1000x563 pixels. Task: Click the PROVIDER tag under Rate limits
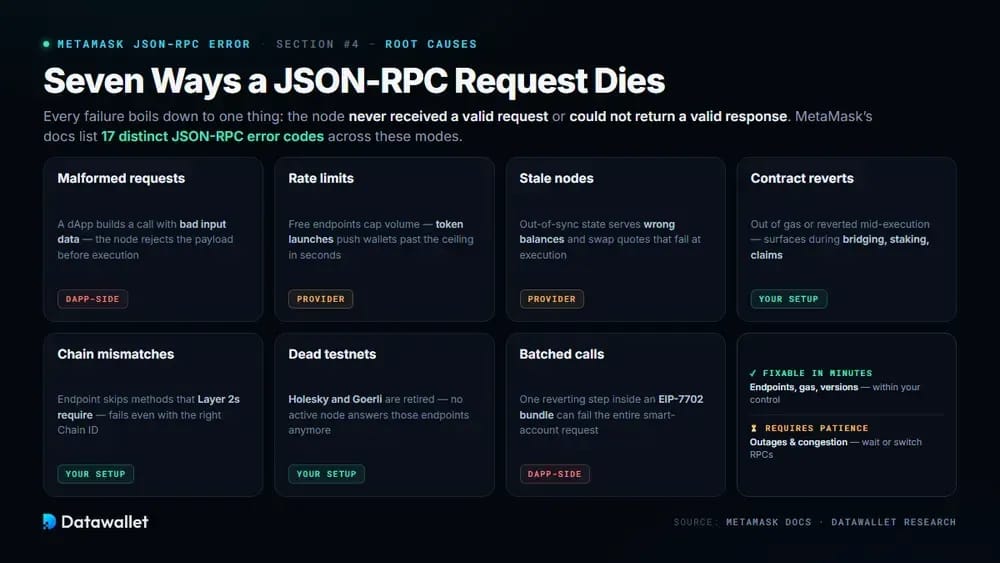point(320,299)
